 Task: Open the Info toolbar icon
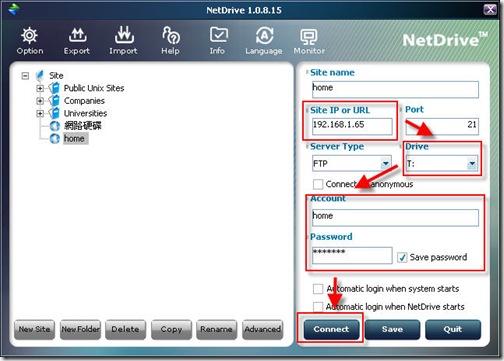[219, 35]
